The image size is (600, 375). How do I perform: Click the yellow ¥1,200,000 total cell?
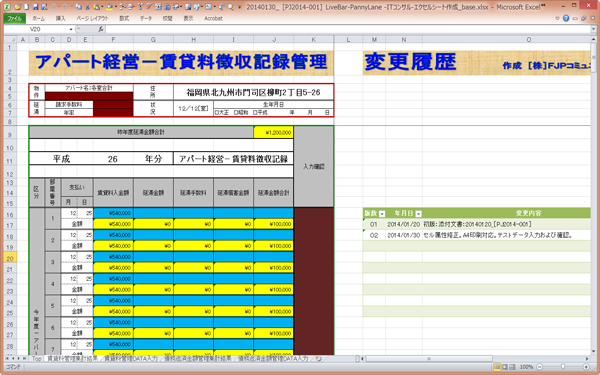[x=273, y=132]
